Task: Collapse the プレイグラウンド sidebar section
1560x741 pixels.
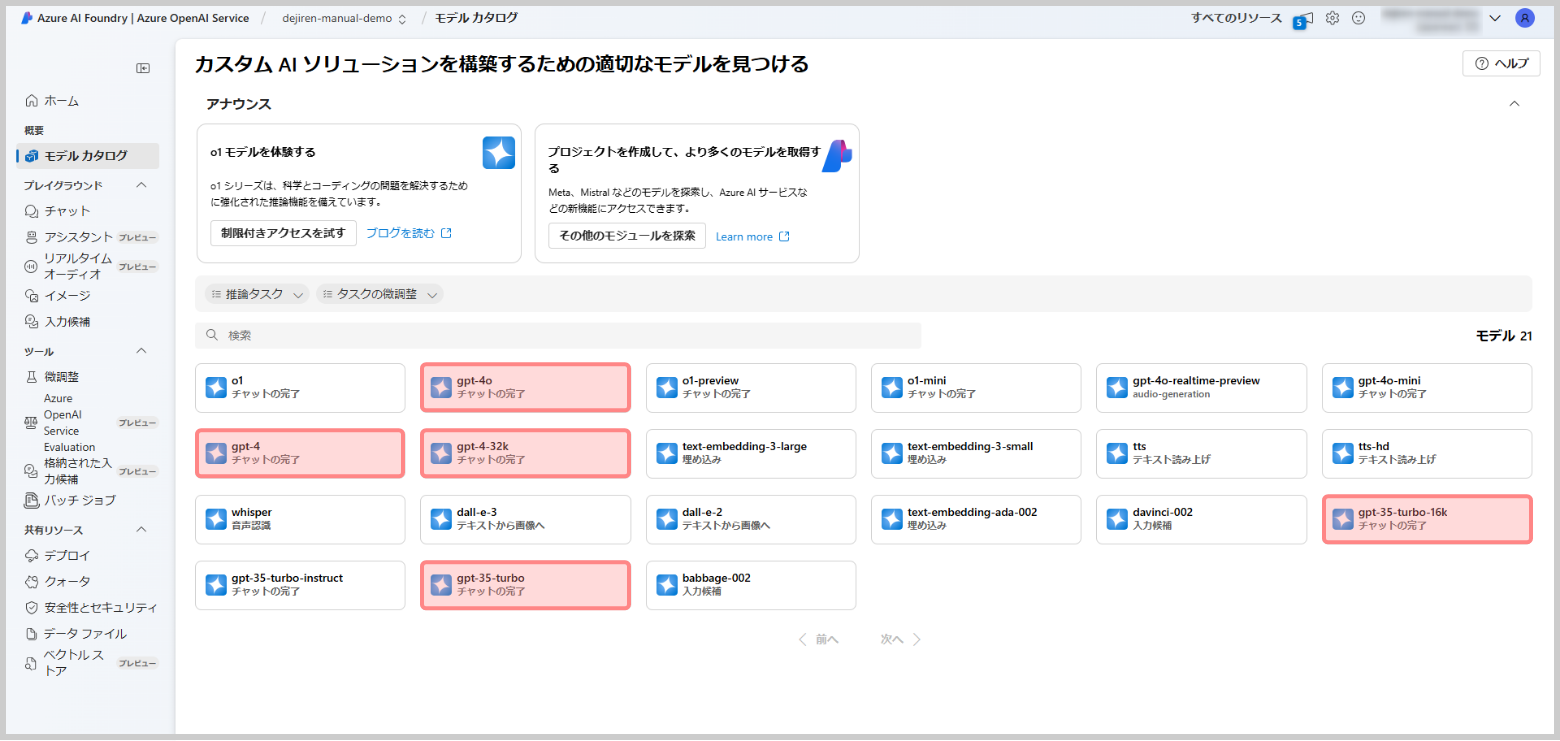Action: point(141,185)
